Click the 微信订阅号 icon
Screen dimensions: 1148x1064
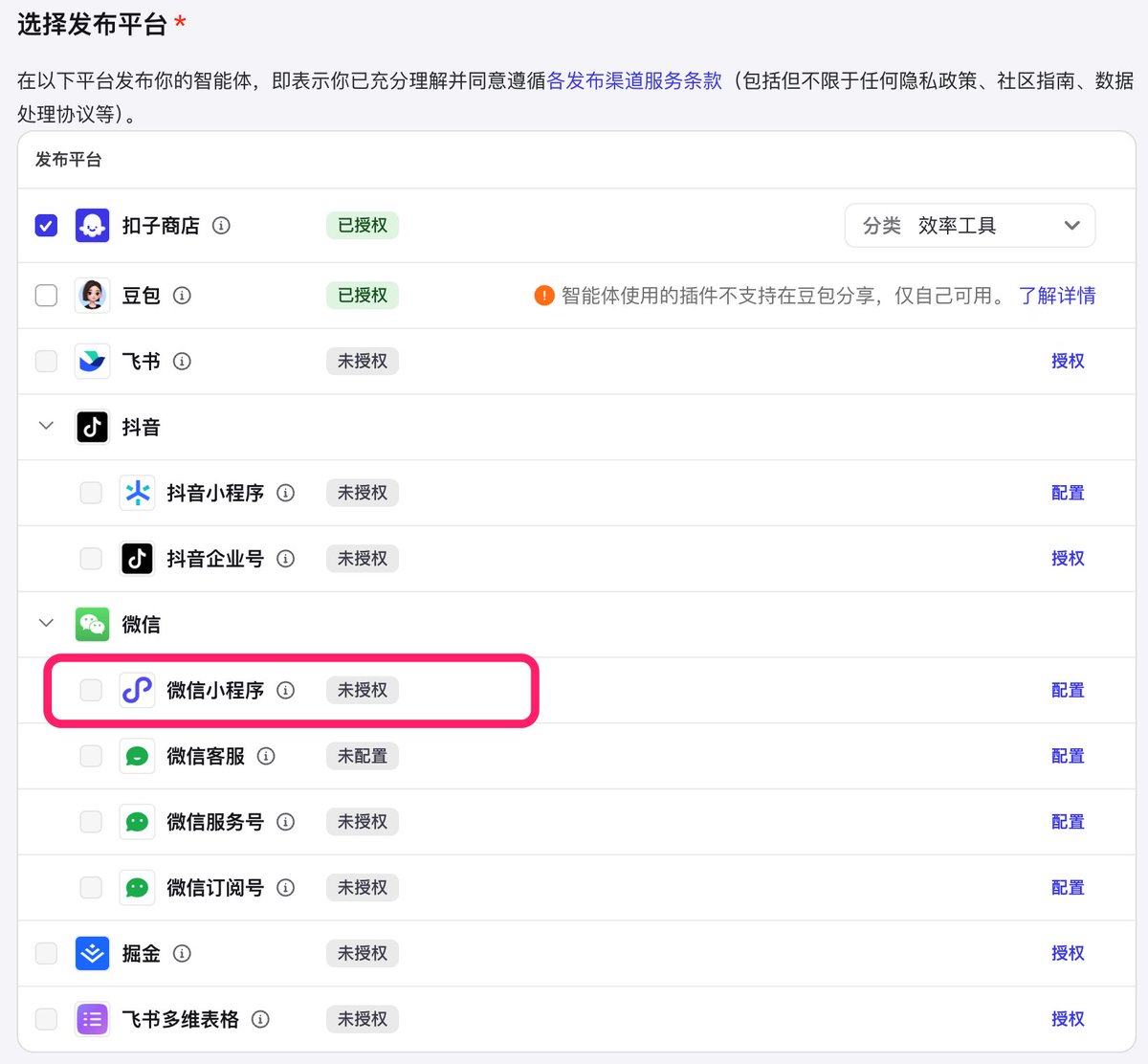coord(137,888)
